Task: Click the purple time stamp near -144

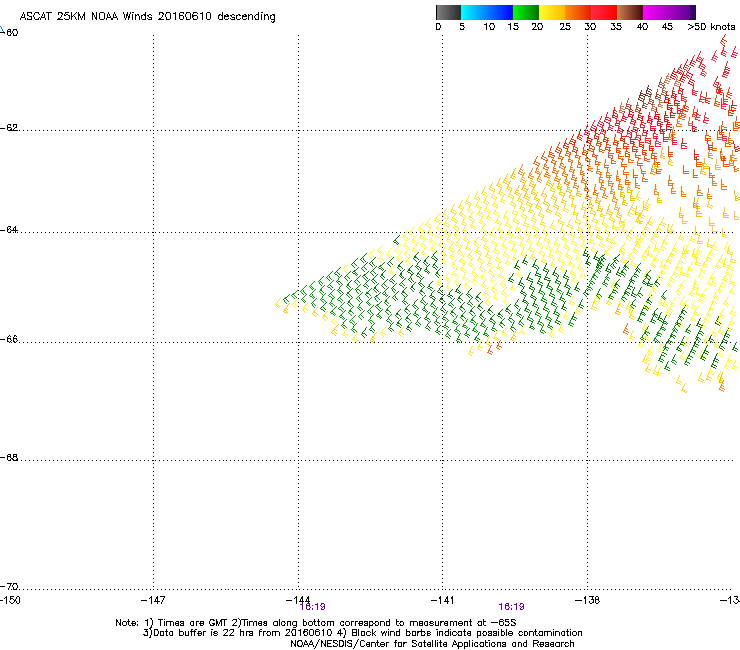Action: click(312, 607)
